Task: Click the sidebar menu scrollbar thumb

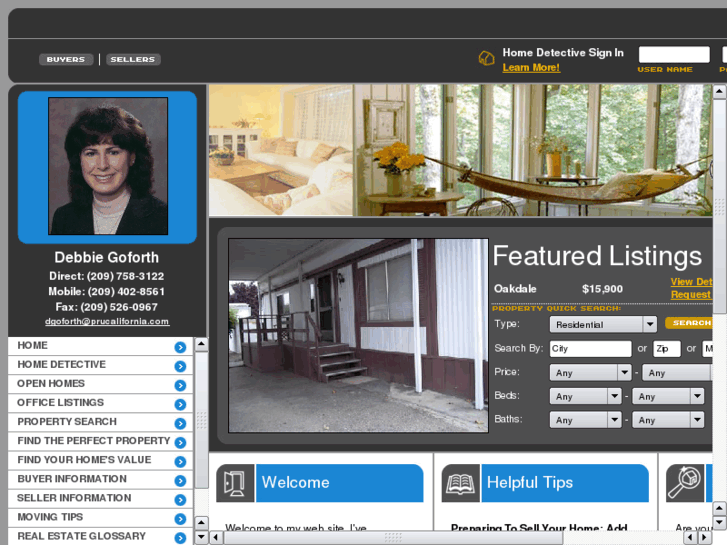Action: pos(201,420)
